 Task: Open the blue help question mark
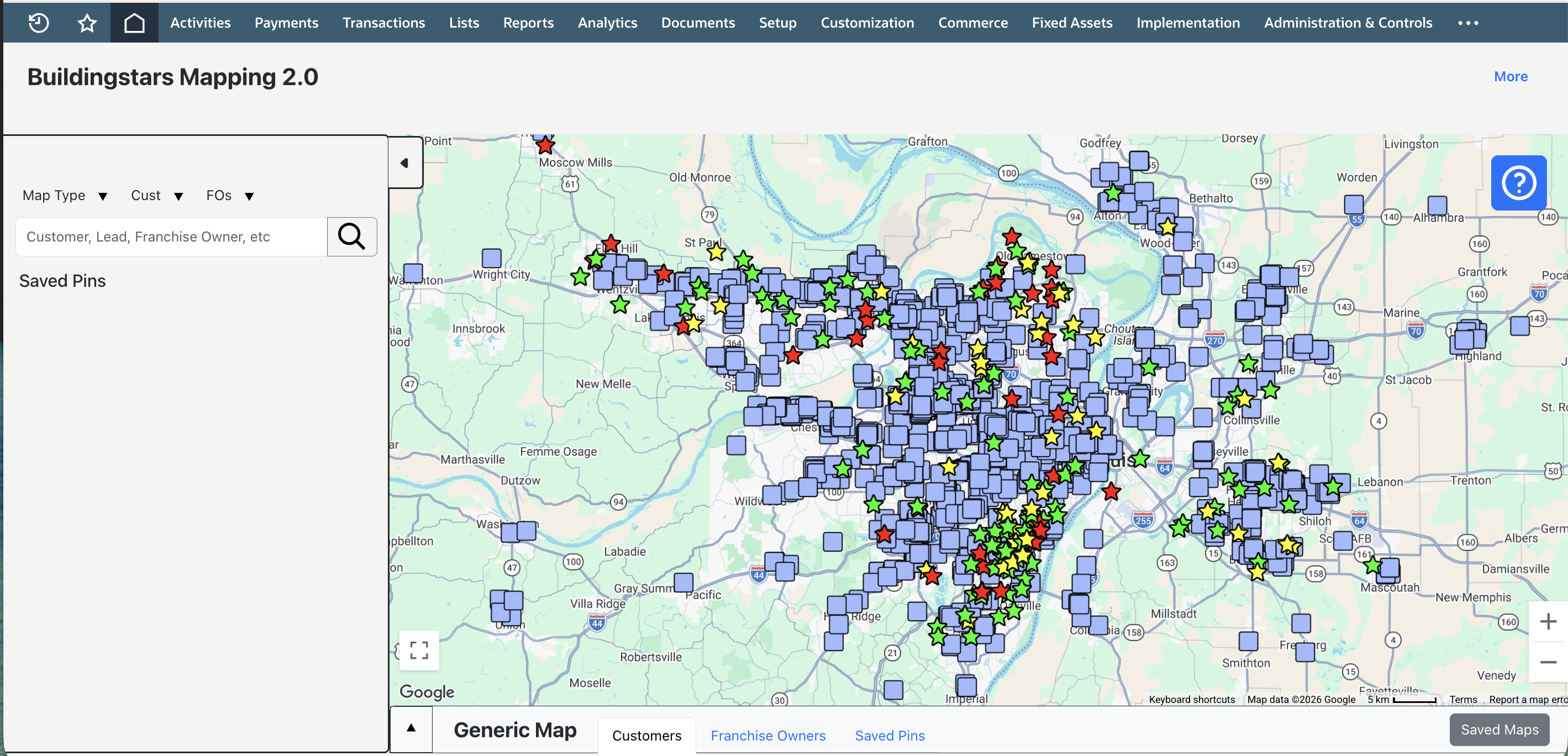pos(1518,182)
